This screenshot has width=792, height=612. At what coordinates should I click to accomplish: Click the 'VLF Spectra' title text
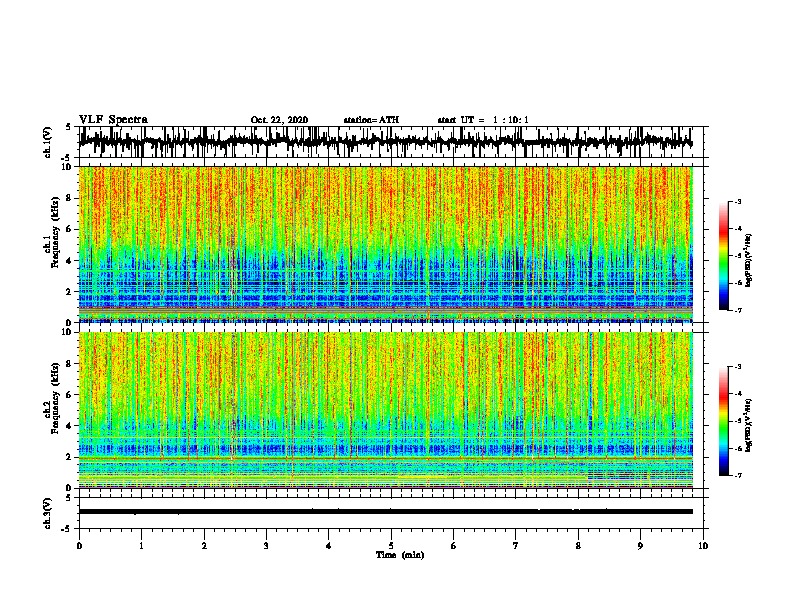113,119
